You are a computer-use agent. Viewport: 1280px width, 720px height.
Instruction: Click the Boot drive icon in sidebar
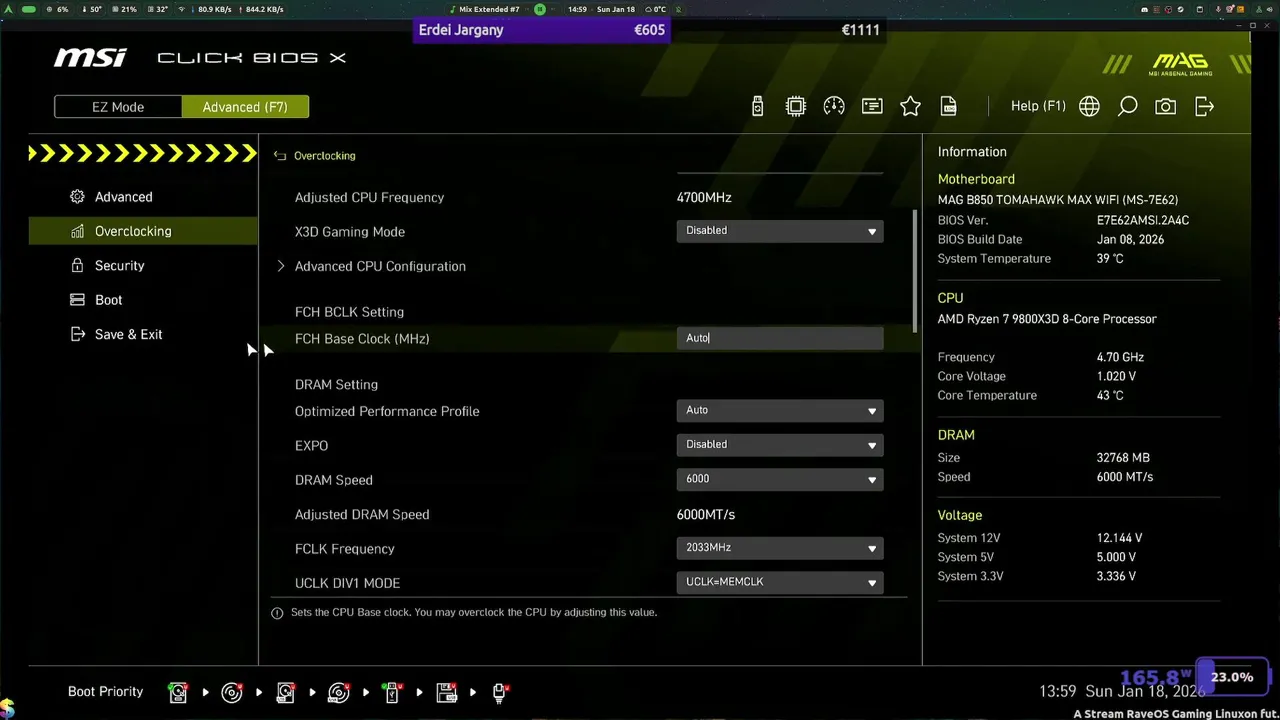[77, 300]
